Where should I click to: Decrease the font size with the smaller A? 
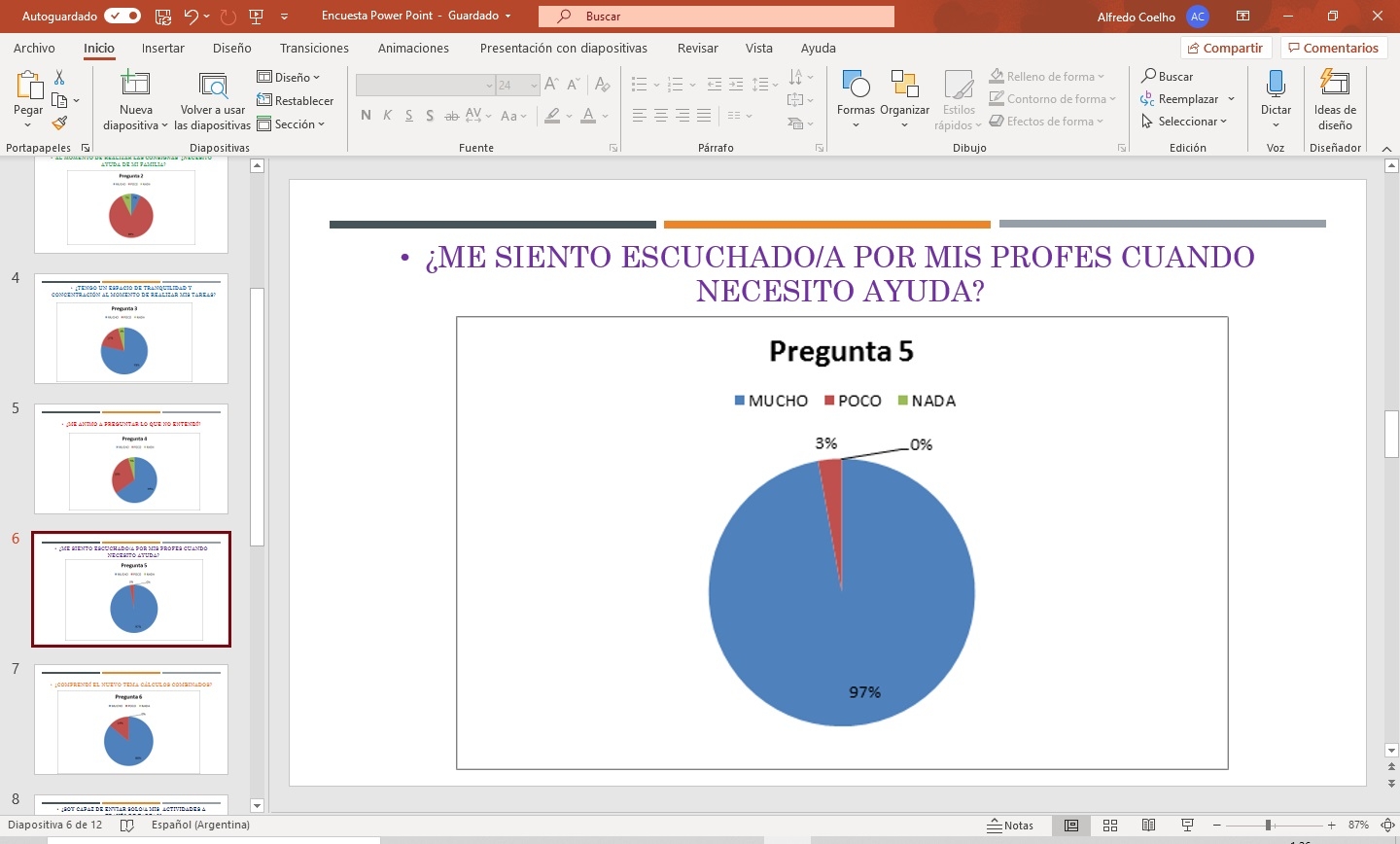572,85
